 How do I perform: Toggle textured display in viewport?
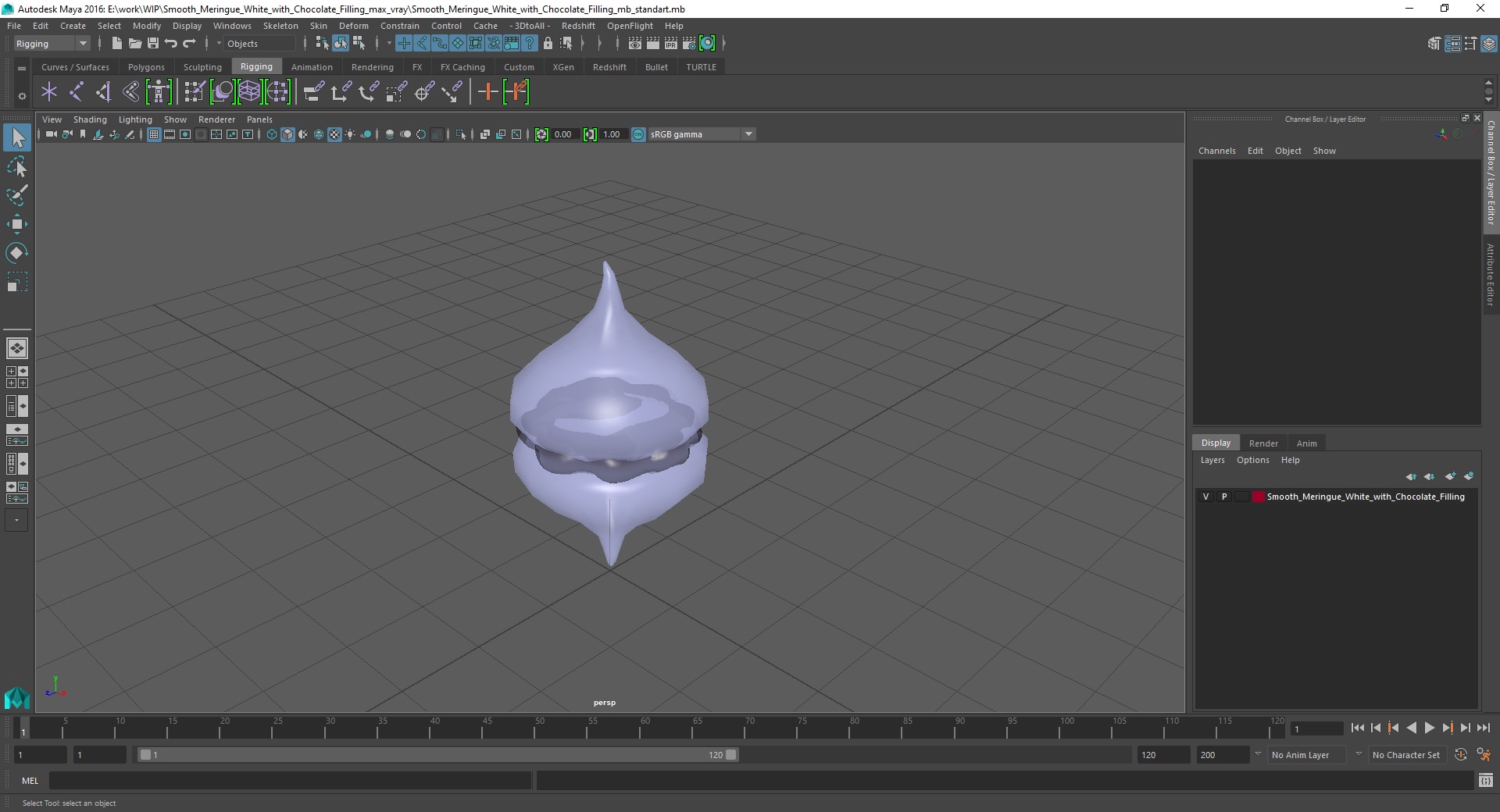pyautogui.click(x=334, y=134)
